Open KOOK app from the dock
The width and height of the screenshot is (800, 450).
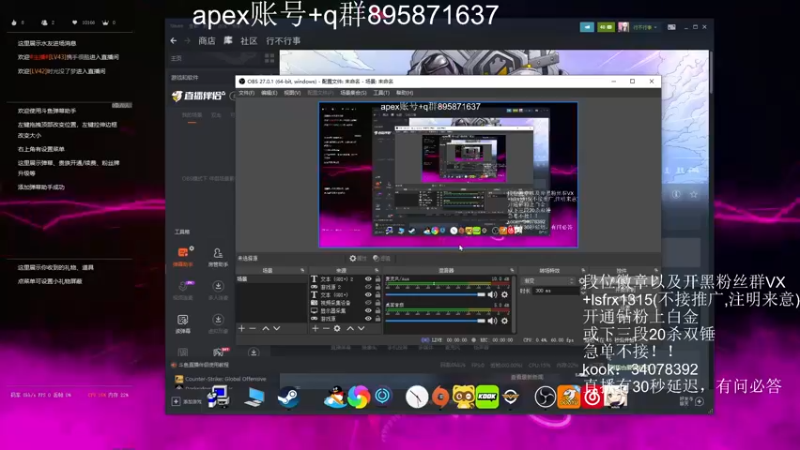[x=487, y=397]
